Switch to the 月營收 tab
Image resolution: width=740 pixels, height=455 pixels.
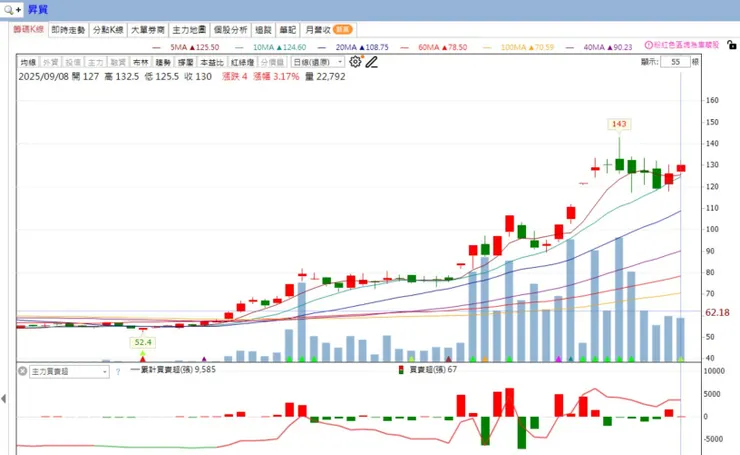point(328,30)
